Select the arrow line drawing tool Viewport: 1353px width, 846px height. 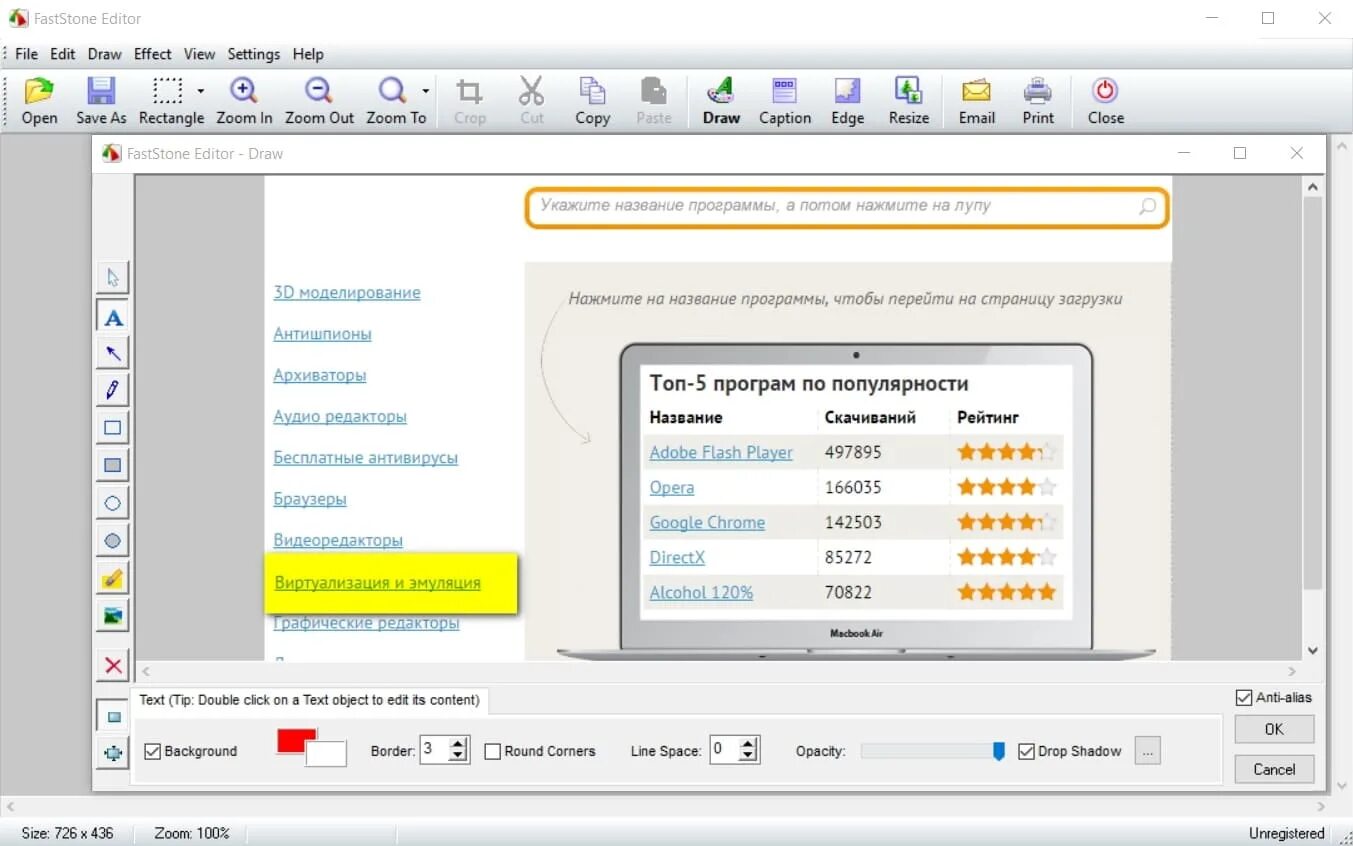(113, 353)
